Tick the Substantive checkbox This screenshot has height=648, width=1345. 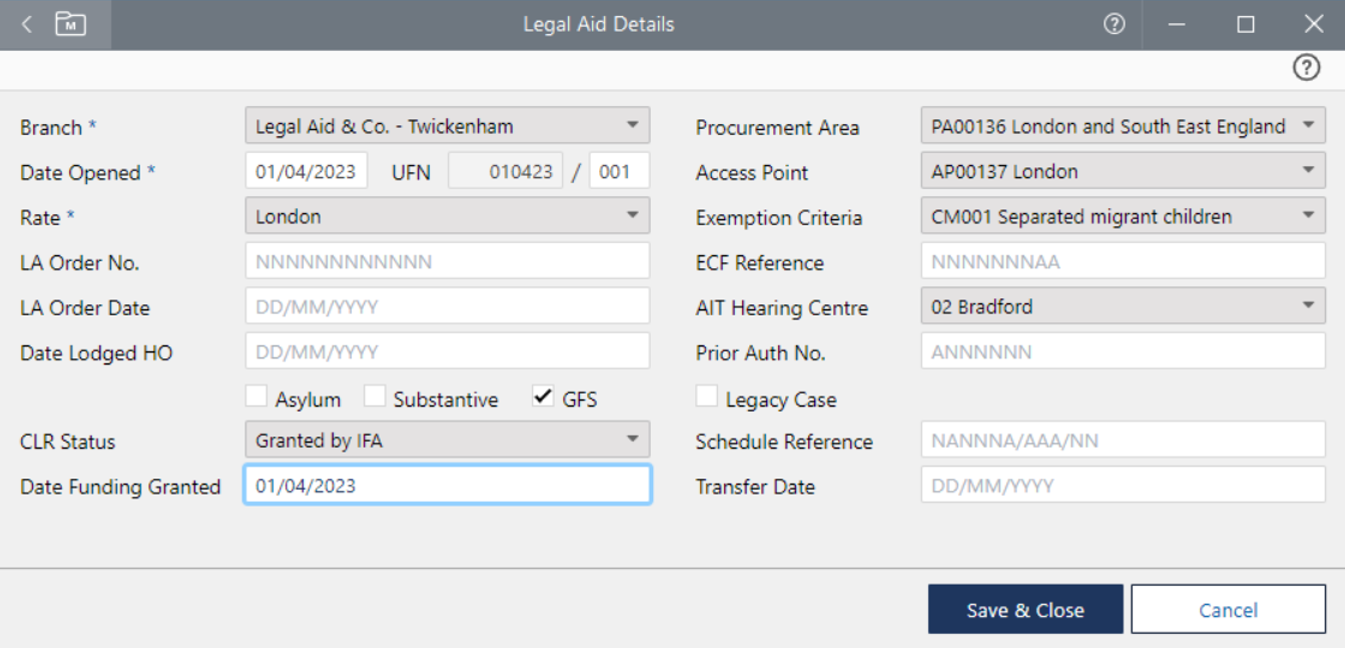pyautogui.click(x=375, y=398)
